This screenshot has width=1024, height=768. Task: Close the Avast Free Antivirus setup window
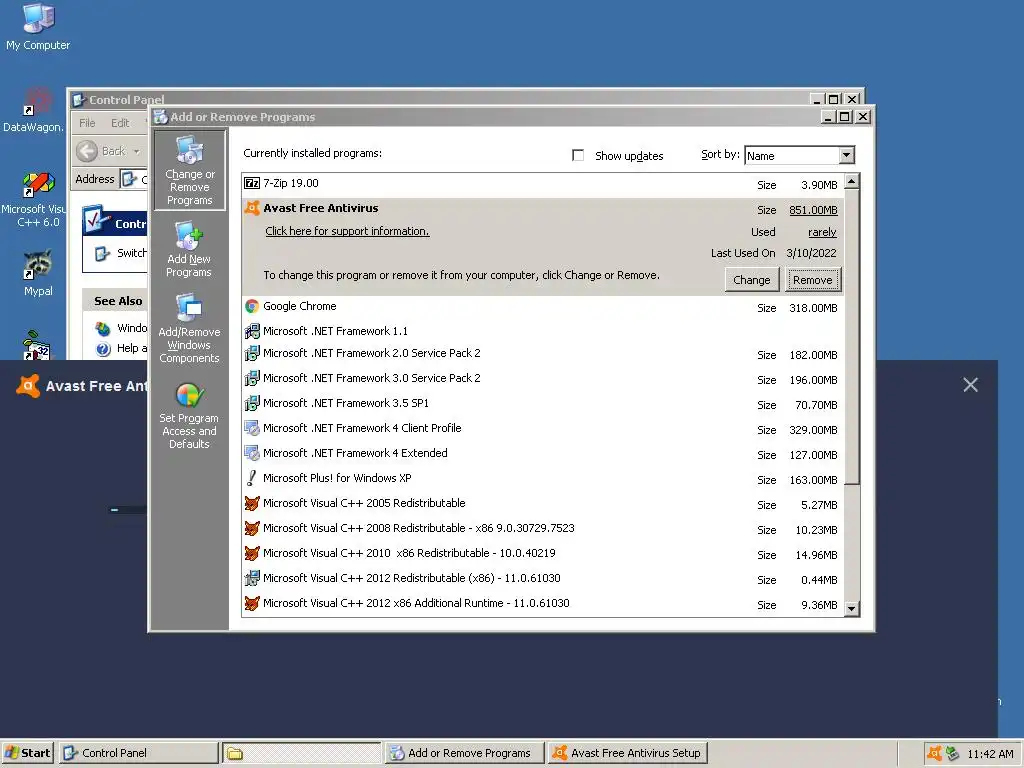[x=970, y=385]
